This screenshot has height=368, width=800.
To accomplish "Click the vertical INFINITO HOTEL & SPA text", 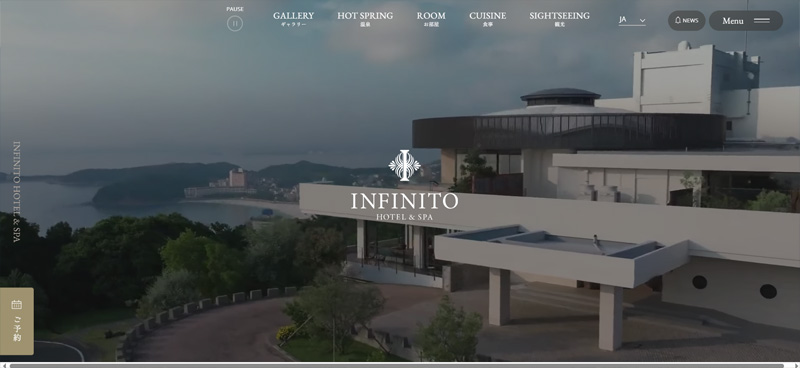I will coord(16,191).
